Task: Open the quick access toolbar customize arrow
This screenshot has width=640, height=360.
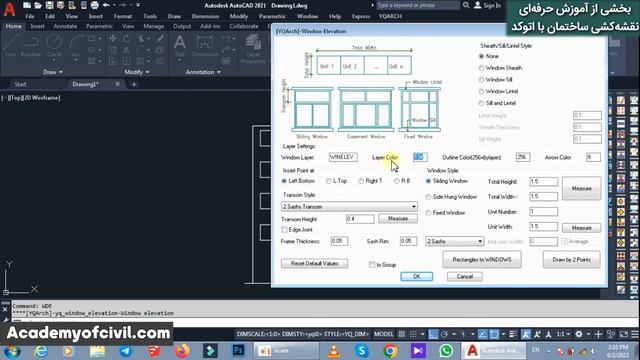Action: [138, 5]
